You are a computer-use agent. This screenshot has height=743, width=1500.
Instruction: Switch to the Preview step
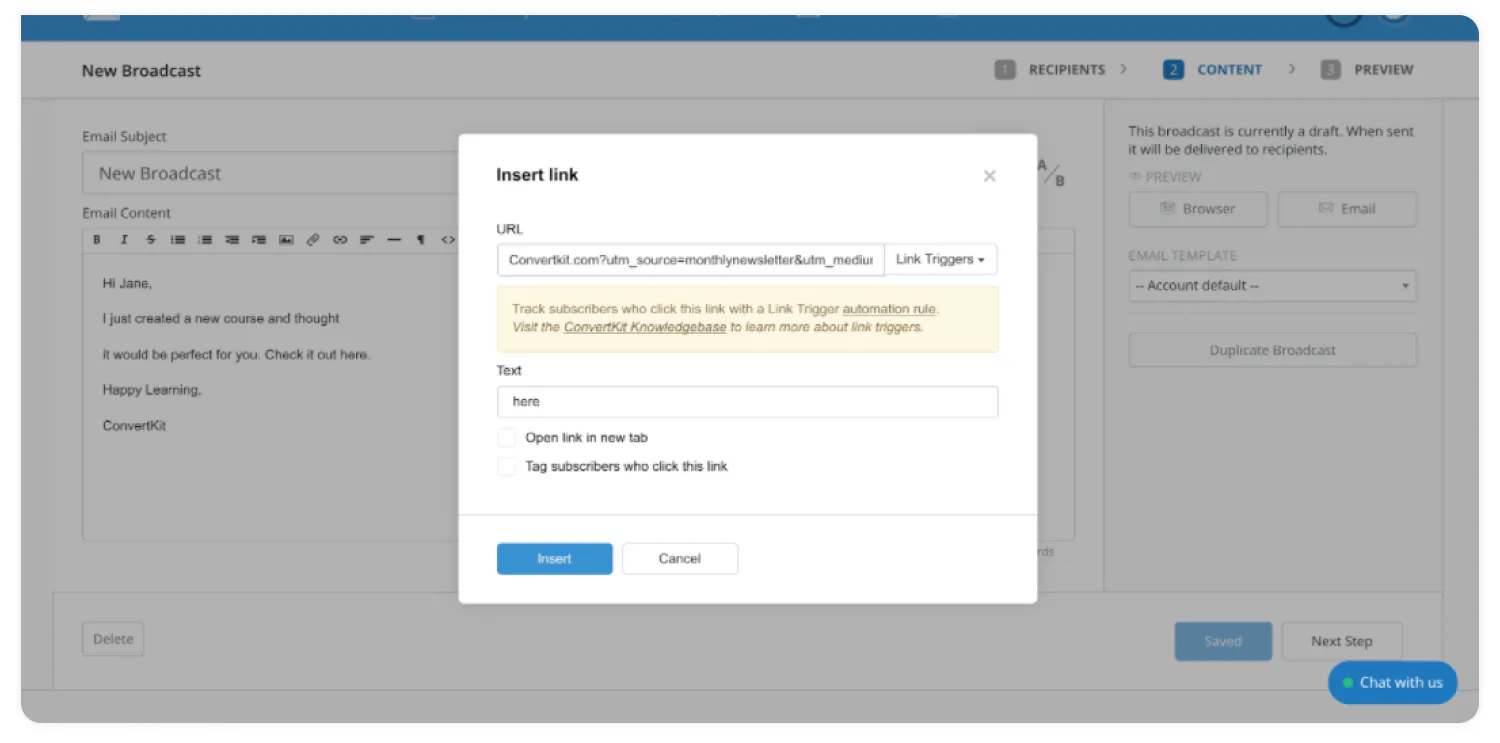[x=1371, y=70]
